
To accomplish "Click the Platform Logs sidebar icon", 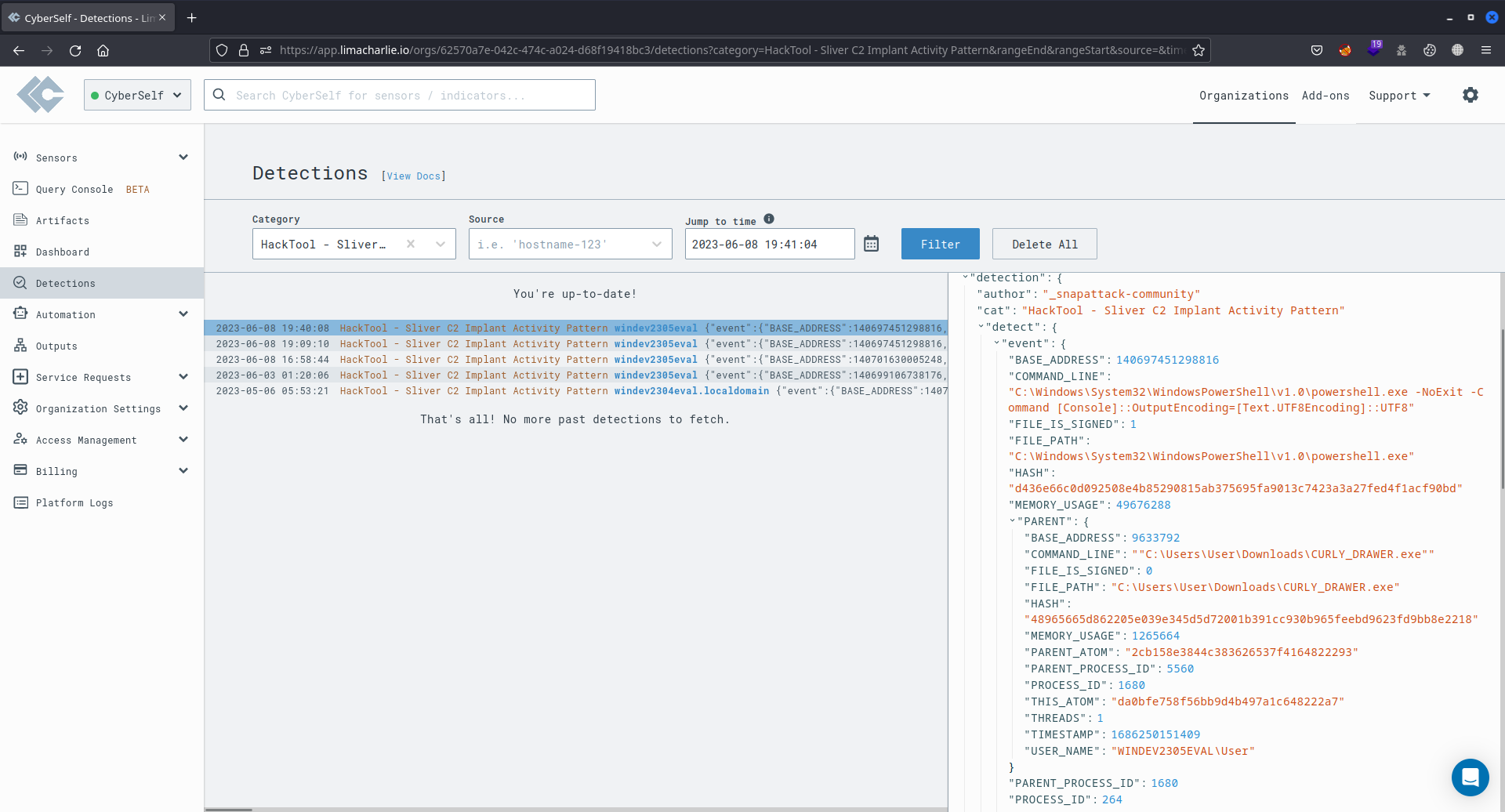I will 20,502.
